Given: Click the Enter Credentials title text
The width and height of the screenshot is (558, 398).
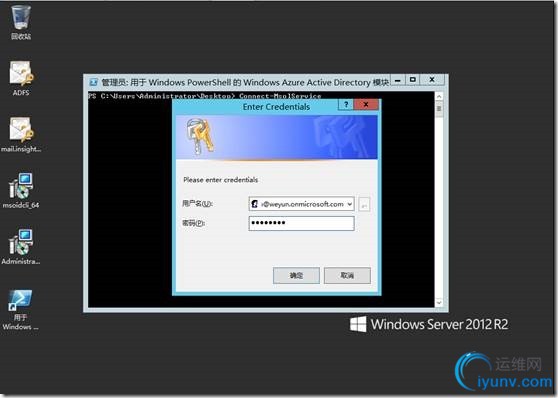Looking at the screenshot, I should pos(276,106).
